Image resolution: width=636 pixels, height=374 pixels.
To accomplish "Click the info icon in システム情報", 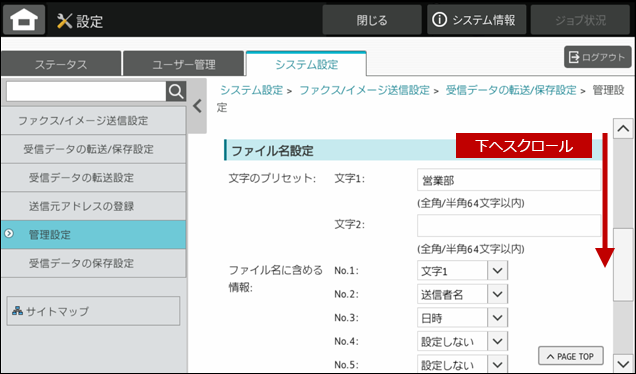I will click(x=439, y=19).
